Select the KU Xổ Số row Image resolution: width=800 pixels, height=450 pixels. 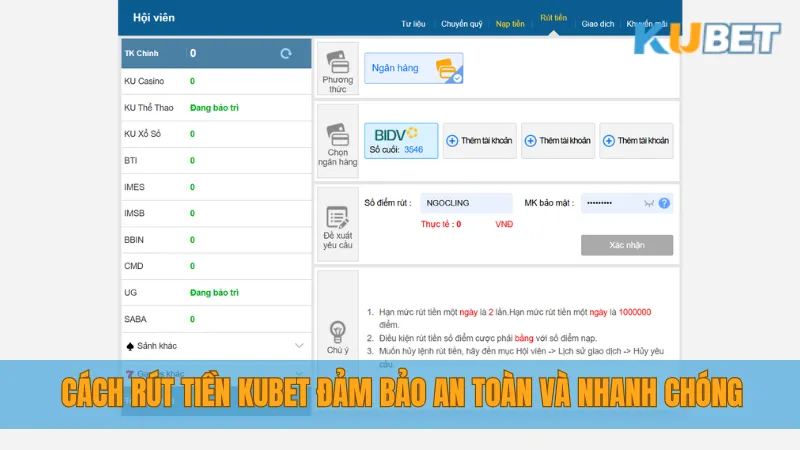216,134
